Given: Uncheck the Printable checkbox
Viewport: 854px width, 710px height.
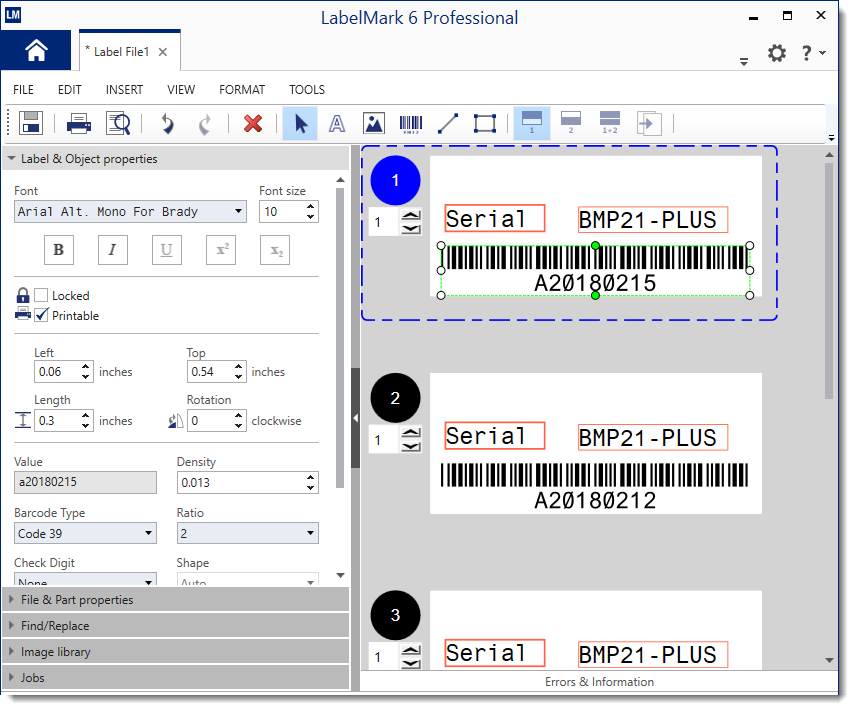Looking at the screenshot, I should coord(42,315).
